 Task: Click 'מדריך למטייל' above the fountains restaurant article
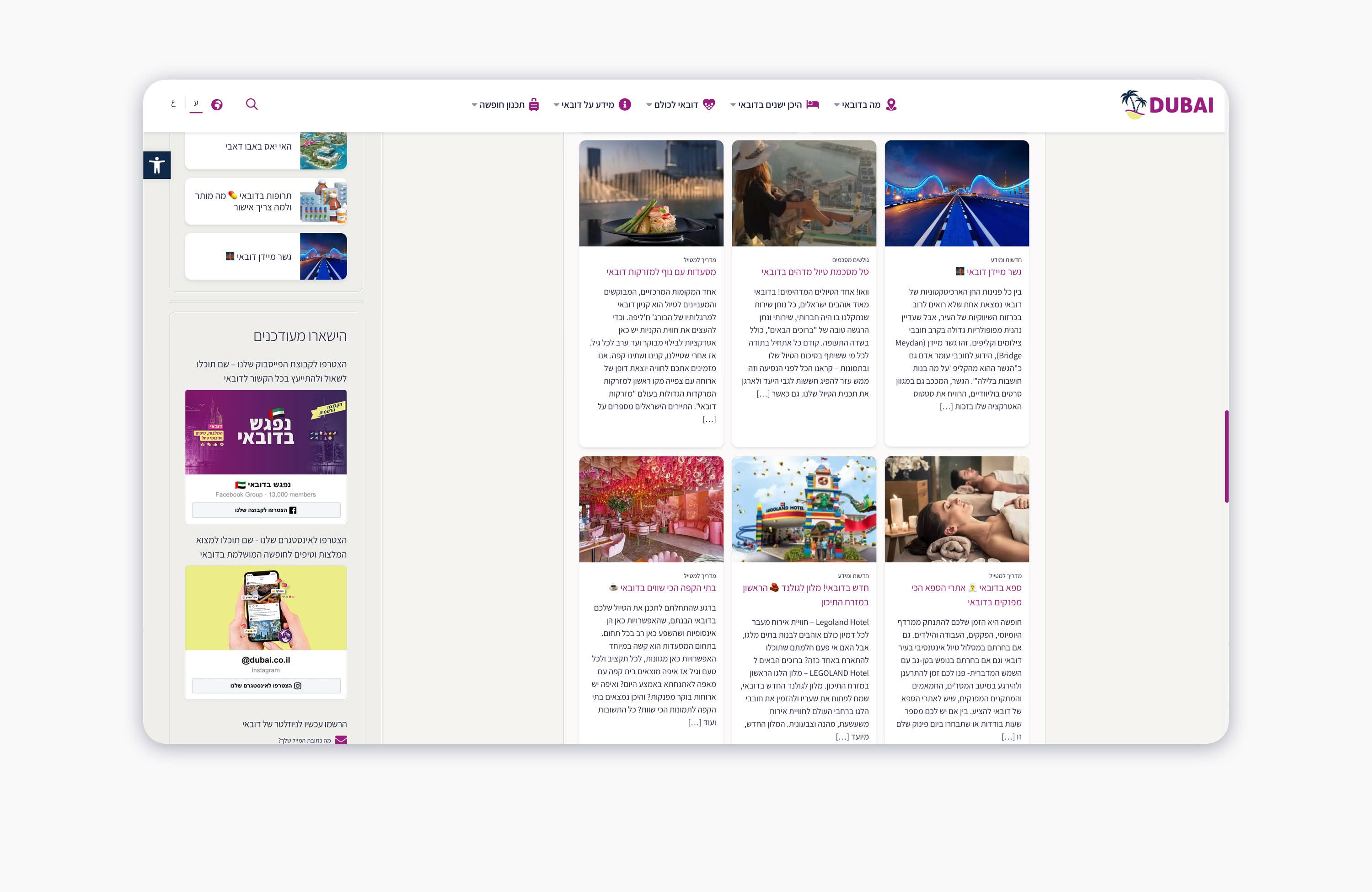click(x=700, y=260)
